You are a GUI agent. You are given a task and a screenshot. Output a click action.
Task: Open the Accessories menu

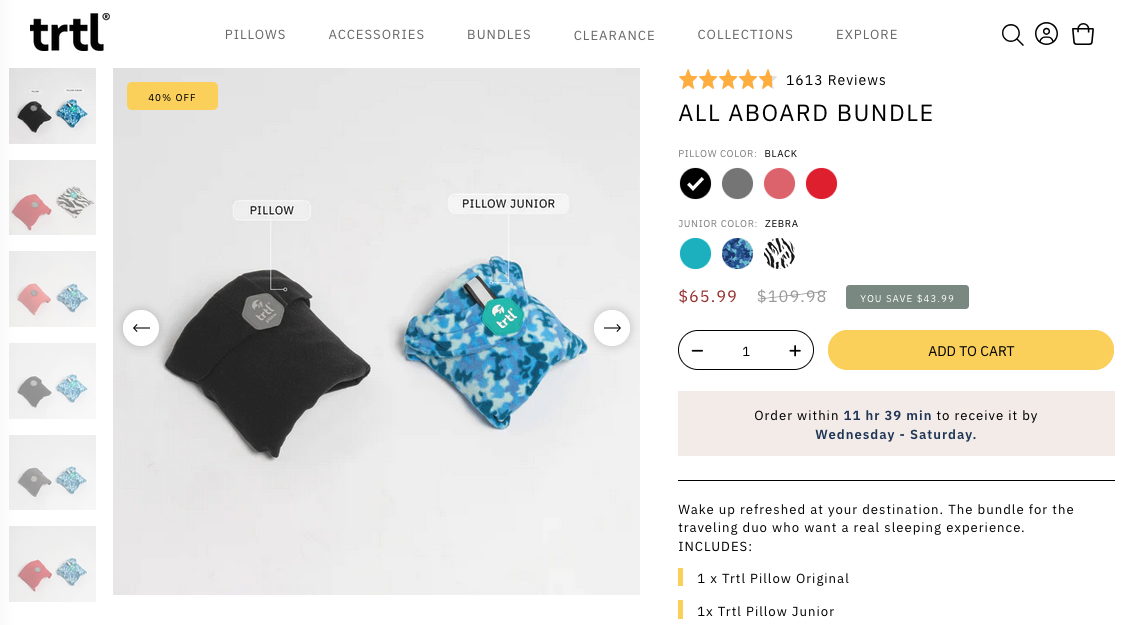pos(376,34)
